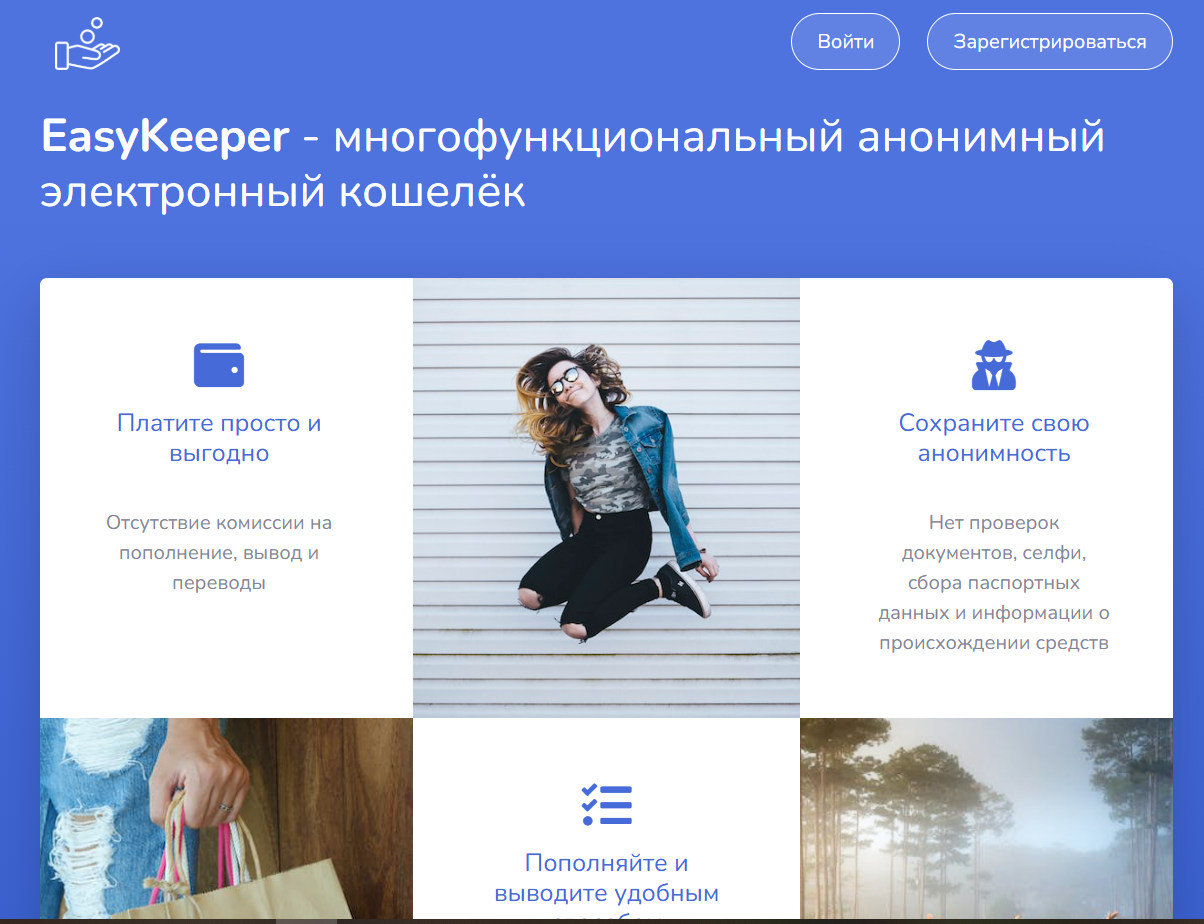The image size is (1204, 924).
Task: Click the girl's sunglasses in the photo
Action: tap(564, 380)
